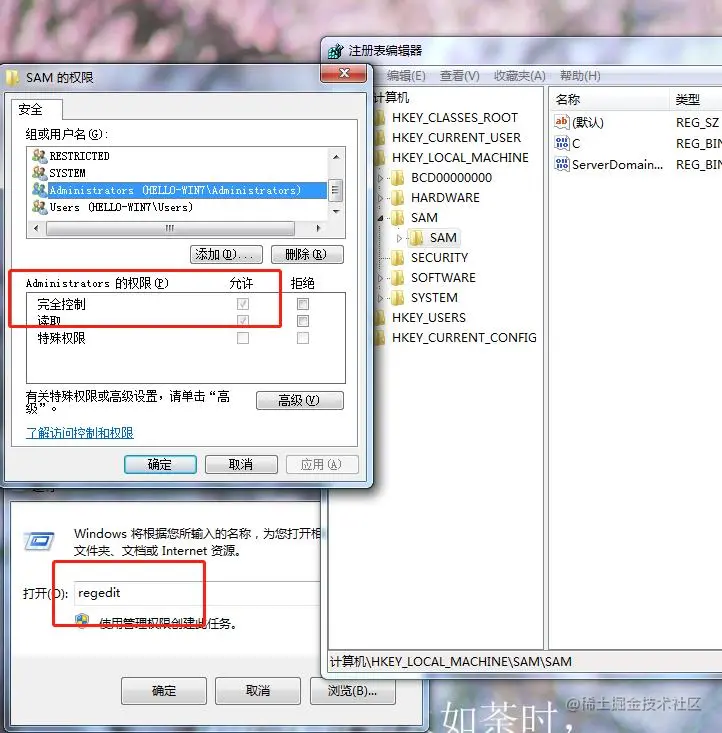Viewport: 722px width, 733px height.
Task: Toggle the Allow checkbox for 特殊权限
Action: (x=243, y=338)
